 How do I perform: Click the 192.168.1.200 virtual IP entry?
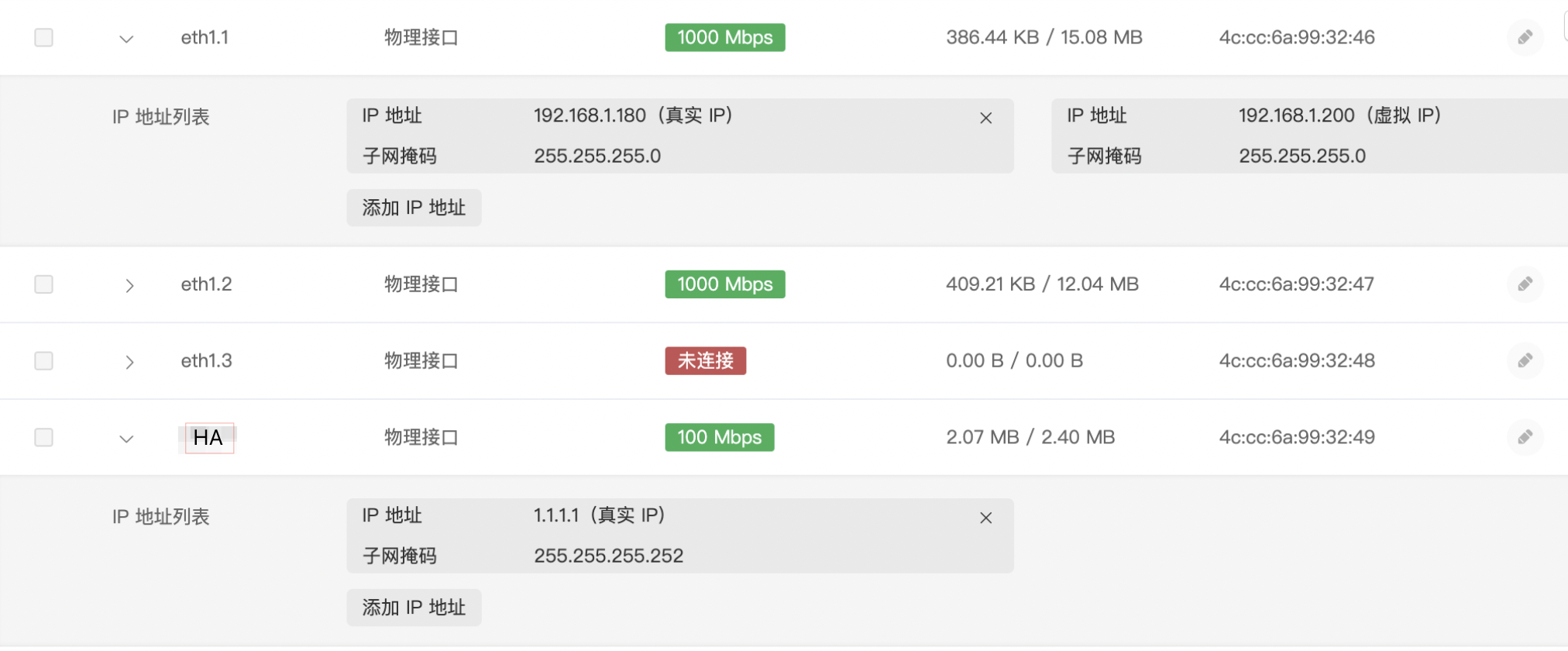[x=1339, y=115]
